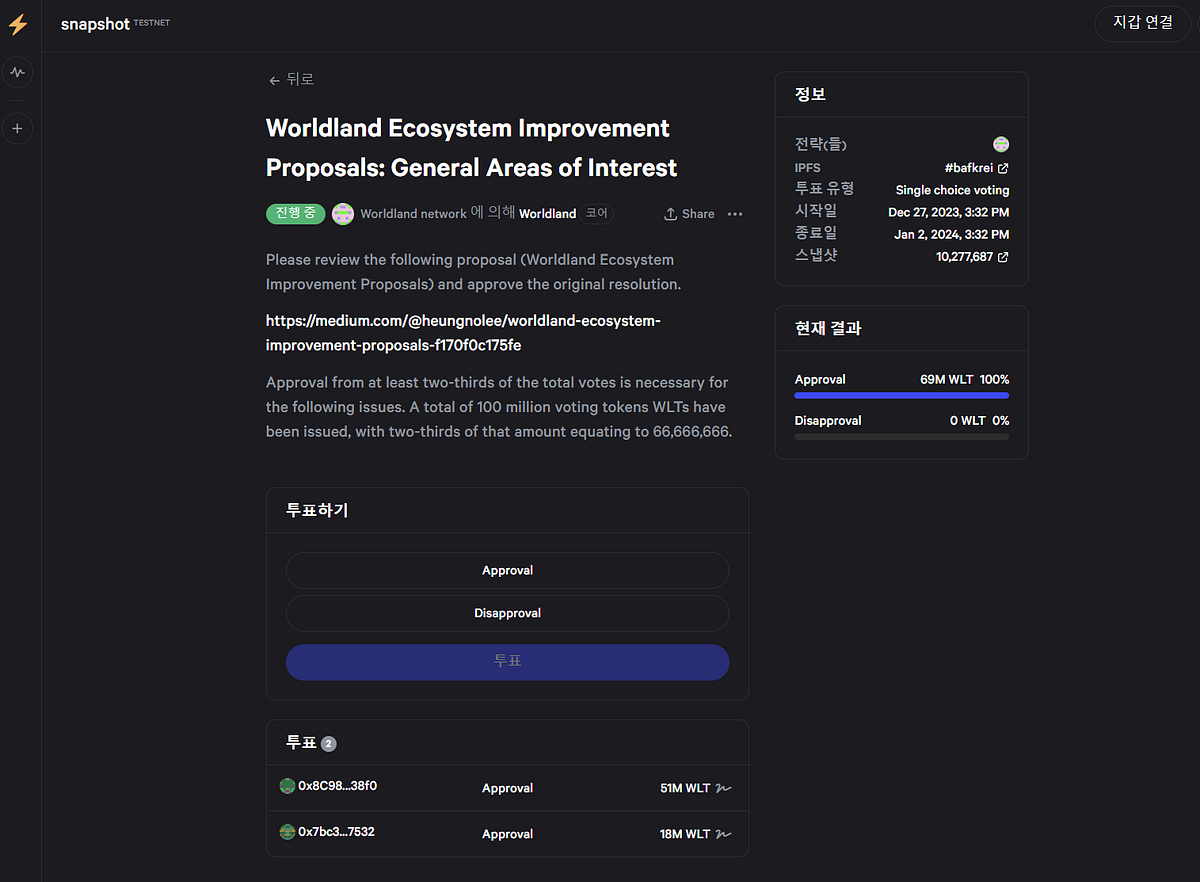View signature icon for 18M WLT vote
1200x882 pixels.
pos(724,834)
